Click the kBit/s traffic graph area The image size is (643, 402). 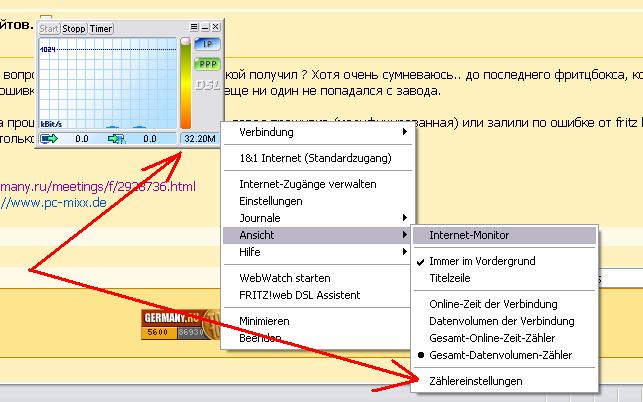(x=108, y=83)
